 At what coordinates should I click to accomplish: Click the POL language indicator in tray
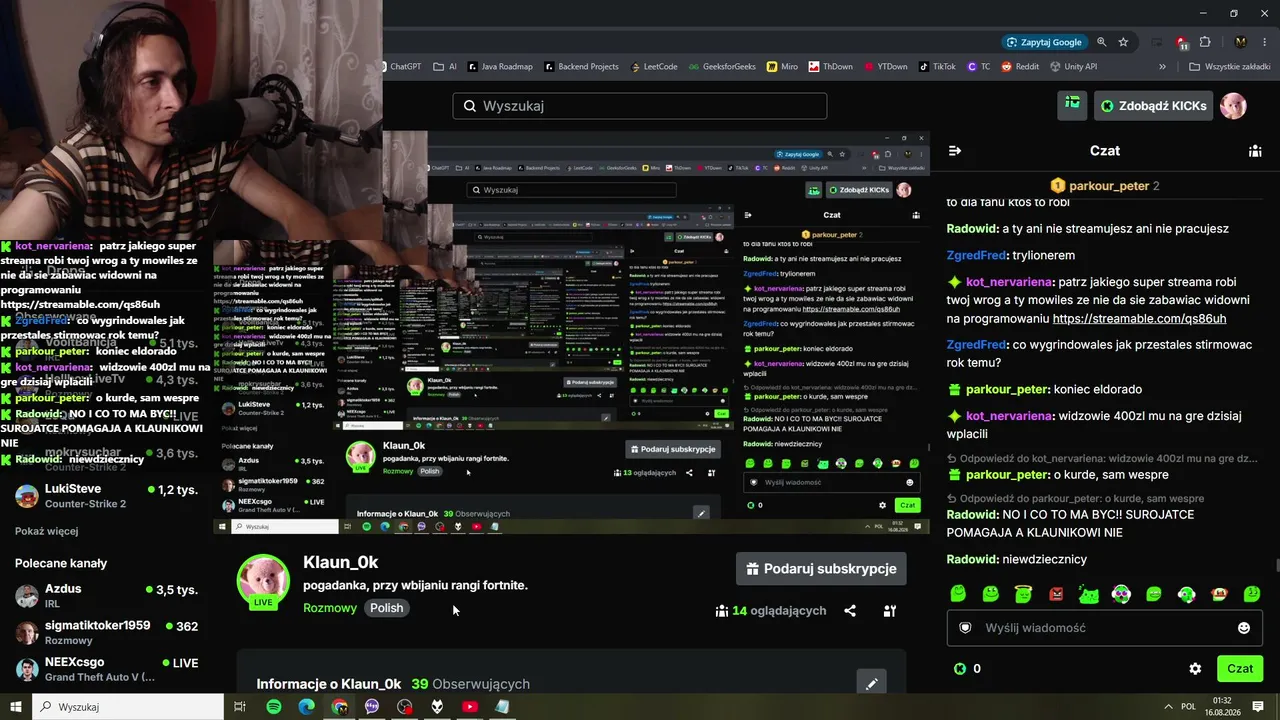(x=1189, y=706)
